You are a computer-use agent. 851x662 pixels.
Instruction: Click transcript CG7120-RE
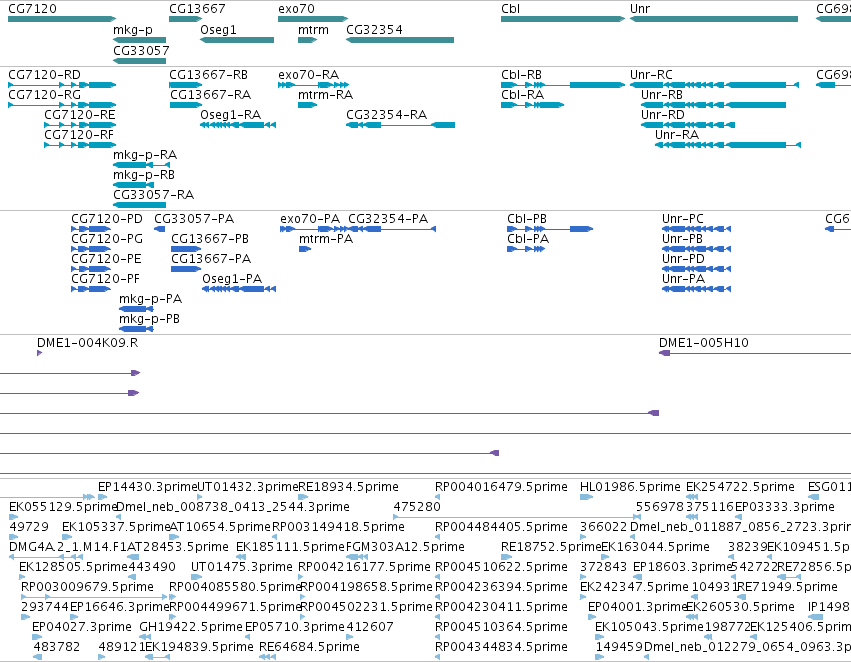click(x=80, y=125)
